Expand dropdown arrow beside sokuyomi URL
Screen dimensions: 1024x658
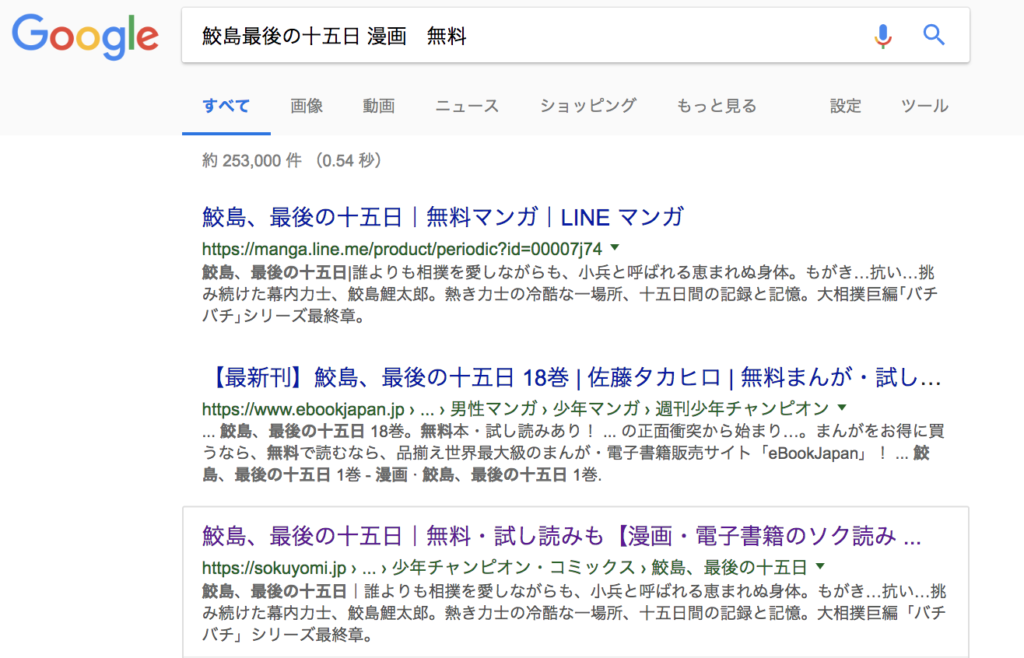tap(820, 566)
